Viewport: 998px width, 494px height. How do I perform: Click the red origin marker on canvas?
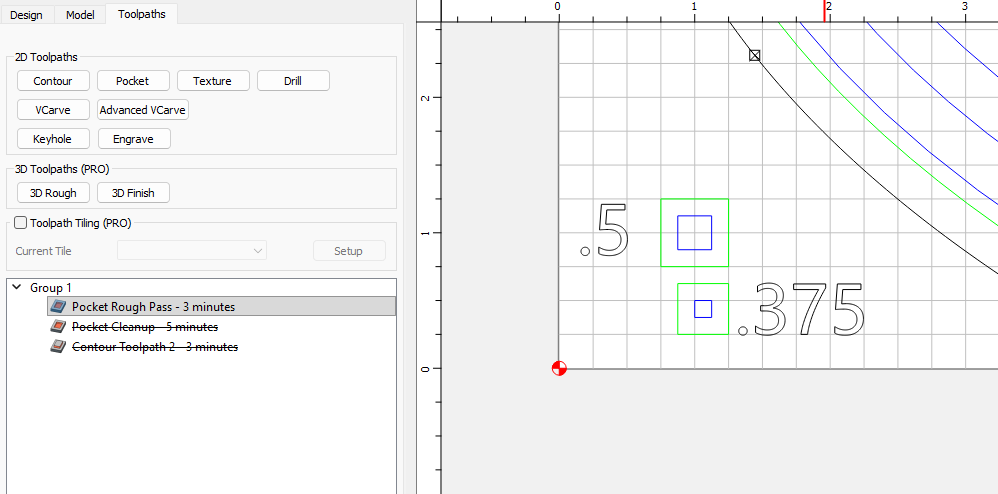(559, 368)
